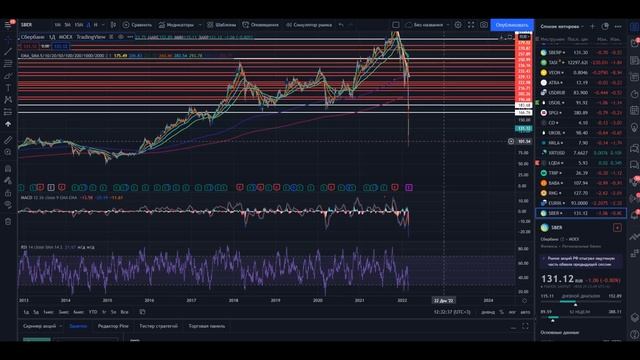Toggle авто auto scale
Screen dimensions: 640x360
(525, 312)
